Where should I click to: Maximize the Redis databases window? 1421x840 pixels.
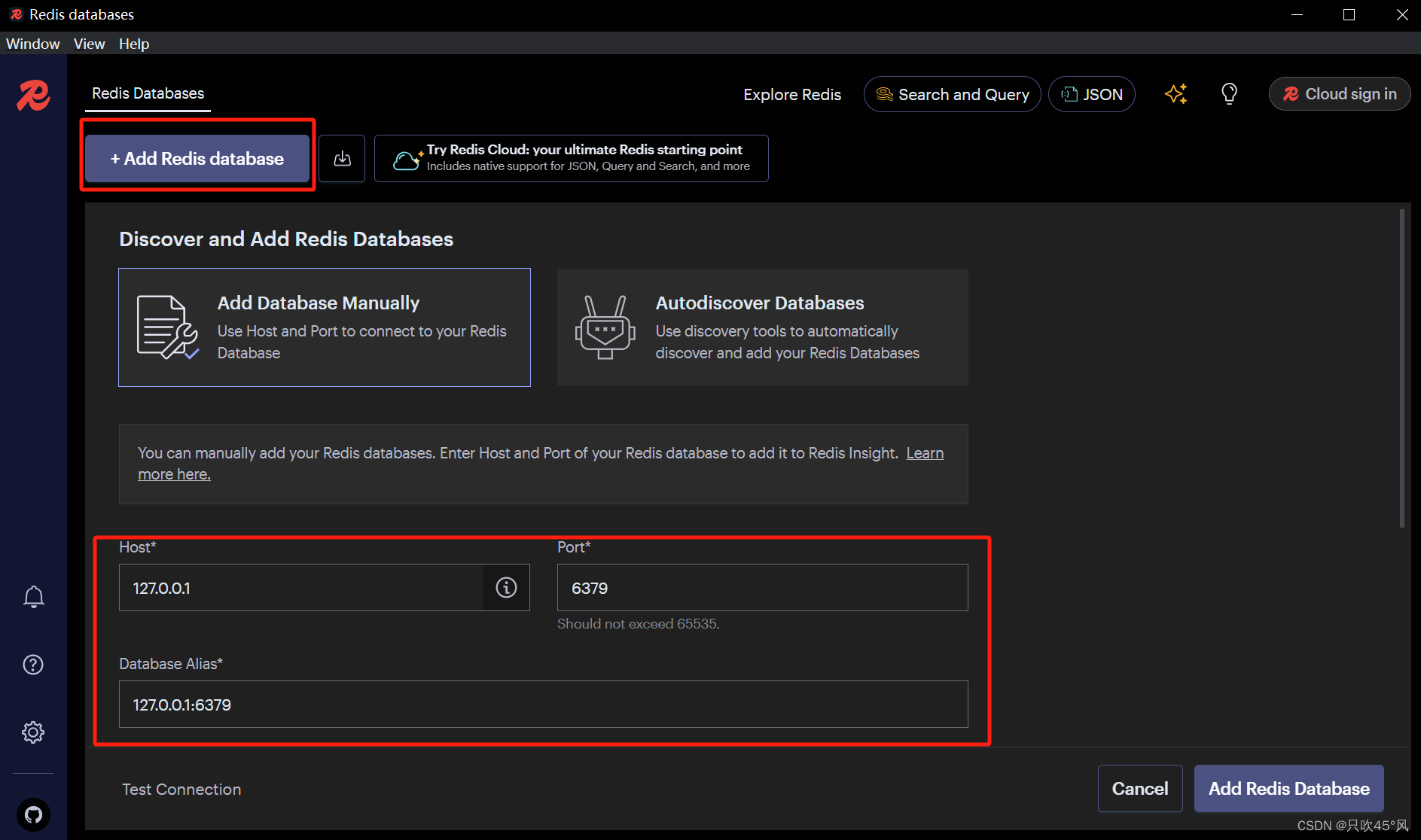click(x=1349, y=15)
